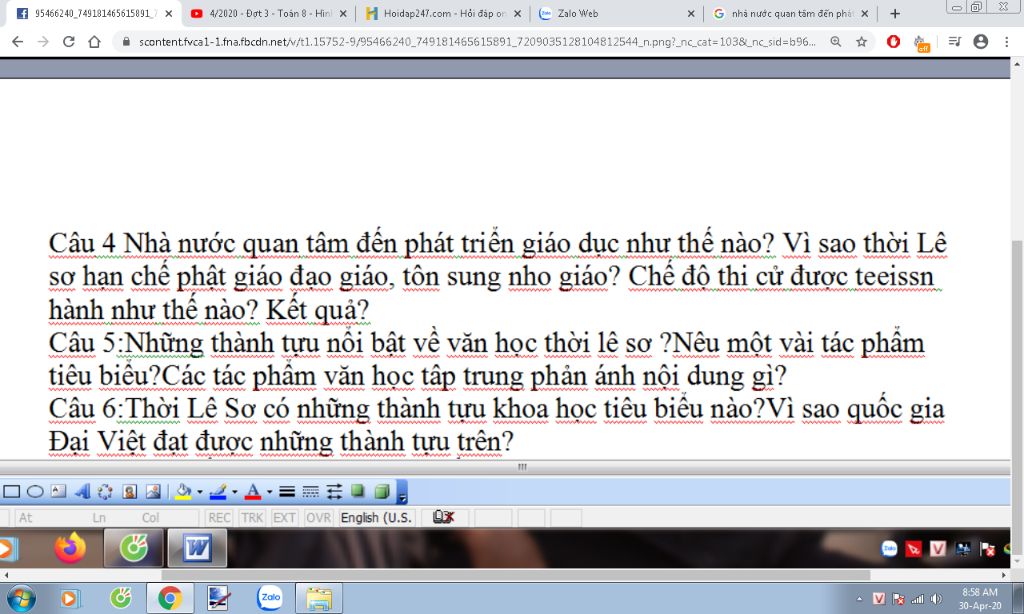
Task: Click the Firefox icon in pictured taskbar
Action: 70,547
